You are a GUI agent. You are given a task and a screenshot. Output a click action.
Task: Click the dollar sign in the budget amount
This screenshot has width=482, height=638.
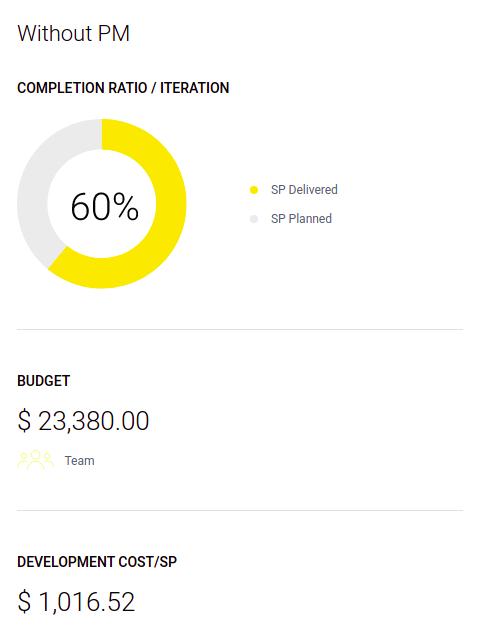click(x=24, y=421)
